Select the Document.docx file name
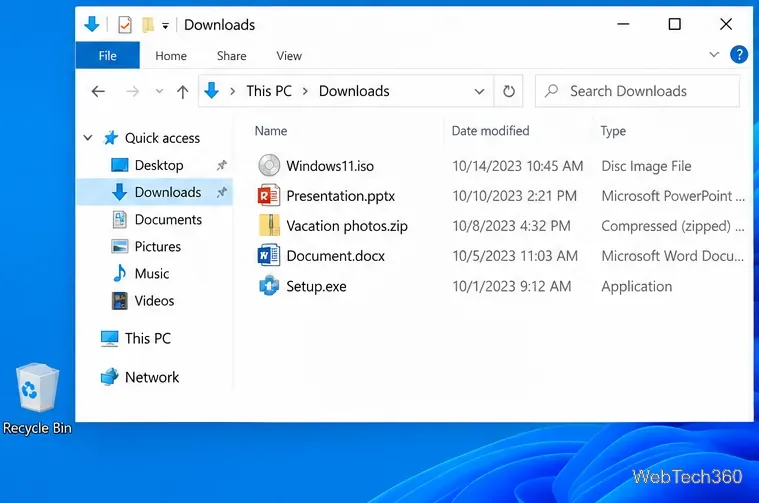This screenshot has height=503, width=759. click(x=335, y=256)
